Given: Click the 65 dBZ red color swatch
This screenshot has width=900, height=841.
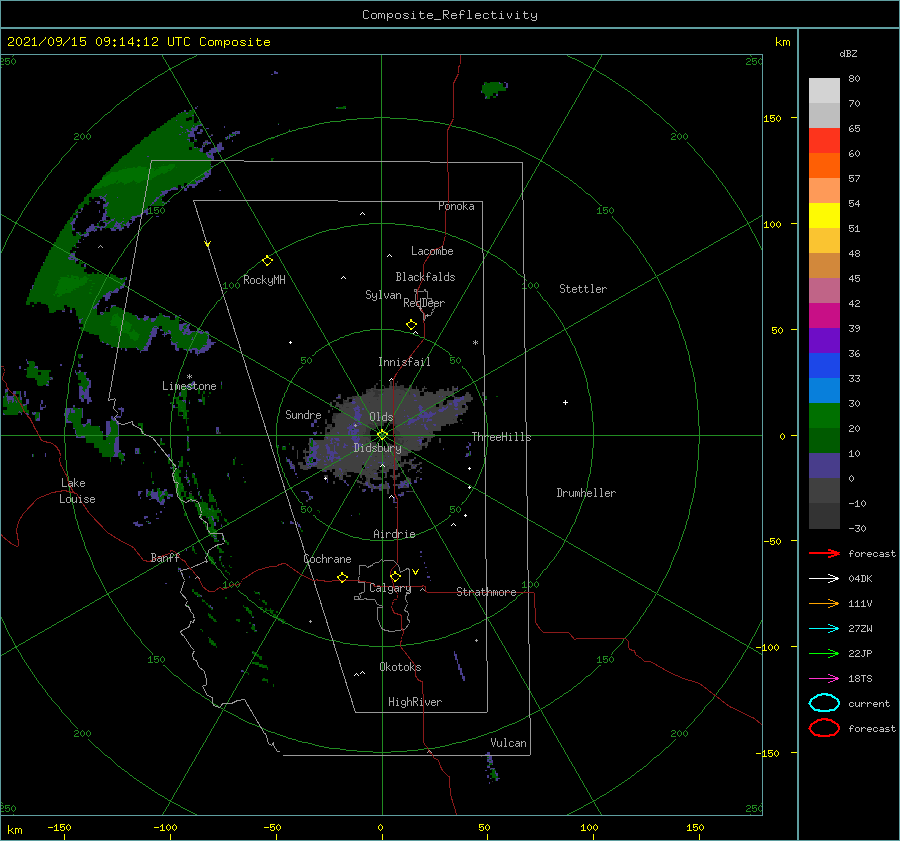Looking at the screenshot, I should point(824,141).
